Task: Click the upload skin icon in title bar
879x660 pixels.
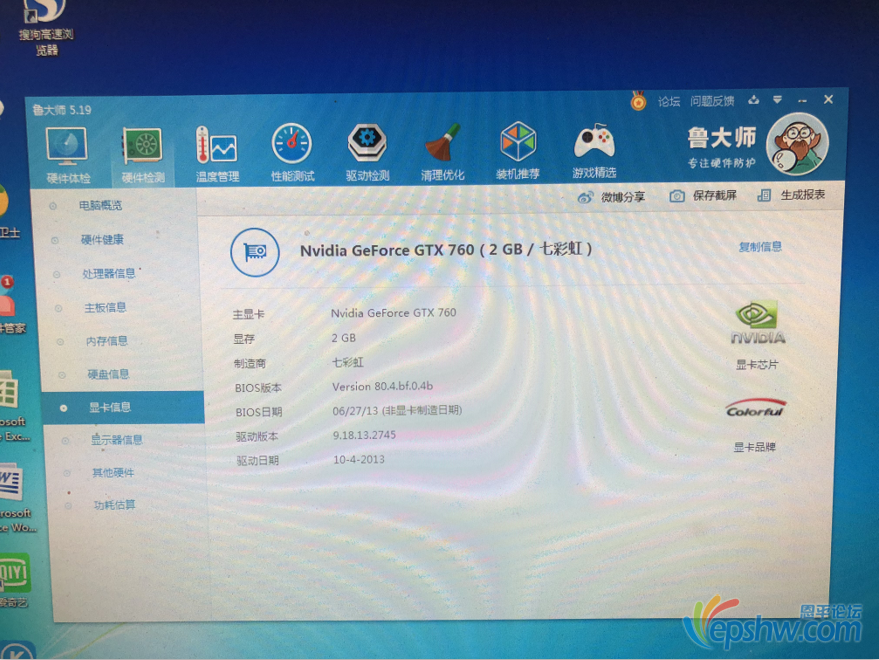Action: point(753,100)
